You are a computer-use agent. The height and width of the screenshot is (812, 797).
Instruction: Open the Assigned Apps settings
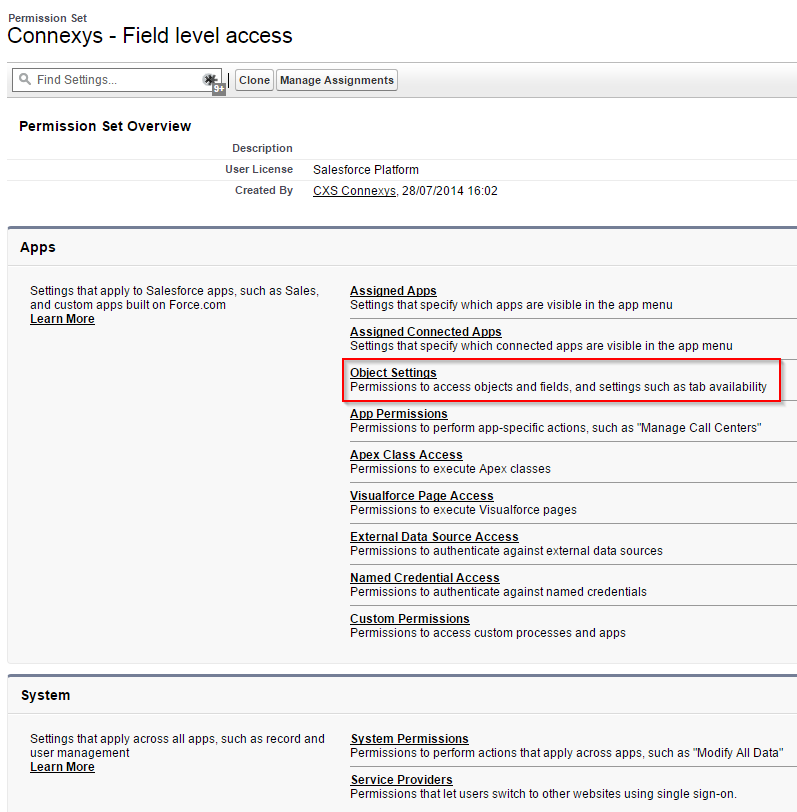pos(393,291)
